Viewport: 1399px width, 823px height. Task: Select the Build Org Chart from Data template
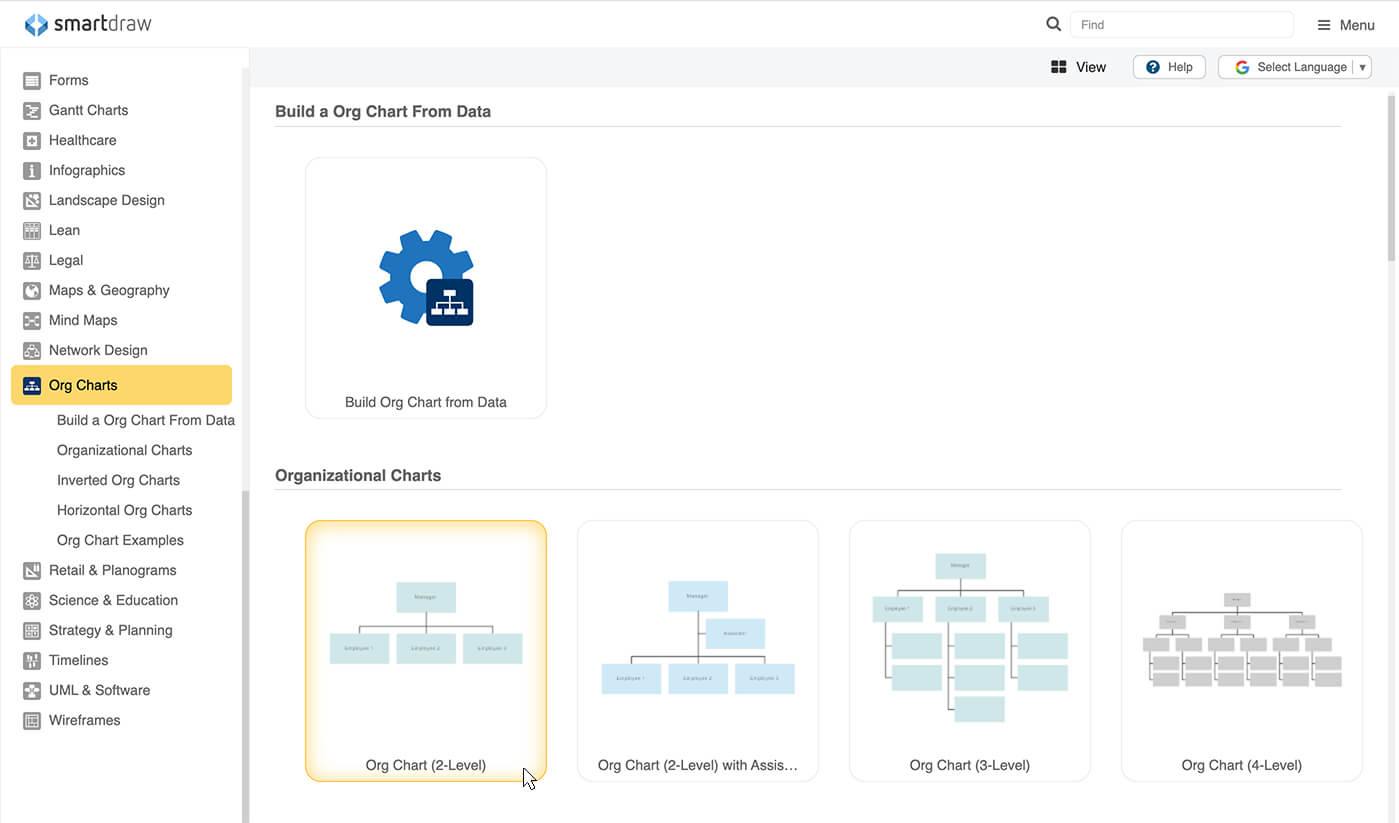pos(426,288)
